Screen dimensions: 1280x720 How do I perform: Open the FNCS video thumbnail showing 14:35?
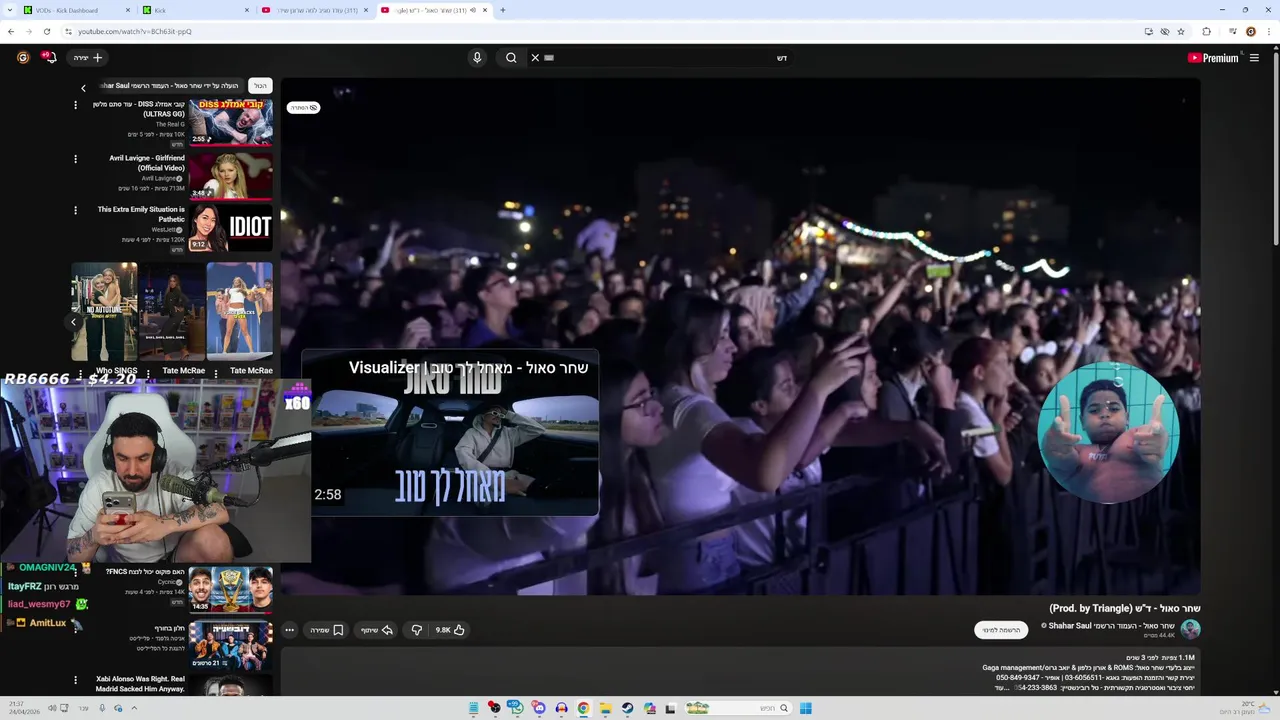tap(231, 589)
